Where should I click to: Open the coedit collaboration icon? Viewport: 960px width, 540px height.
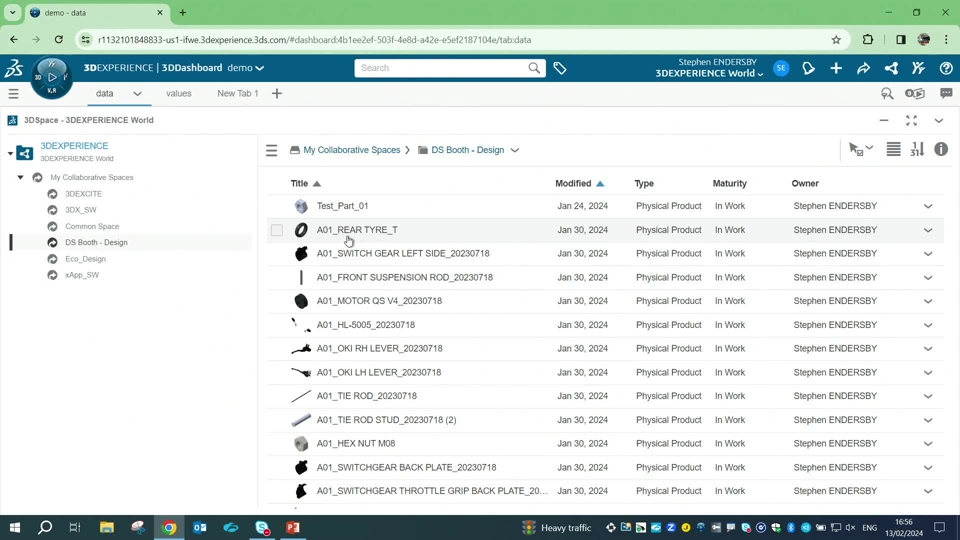click(x=915, y=94)
